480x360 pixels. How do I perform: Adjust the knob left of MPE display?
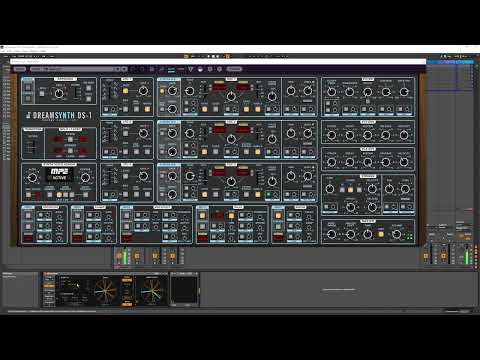(32, 177)
